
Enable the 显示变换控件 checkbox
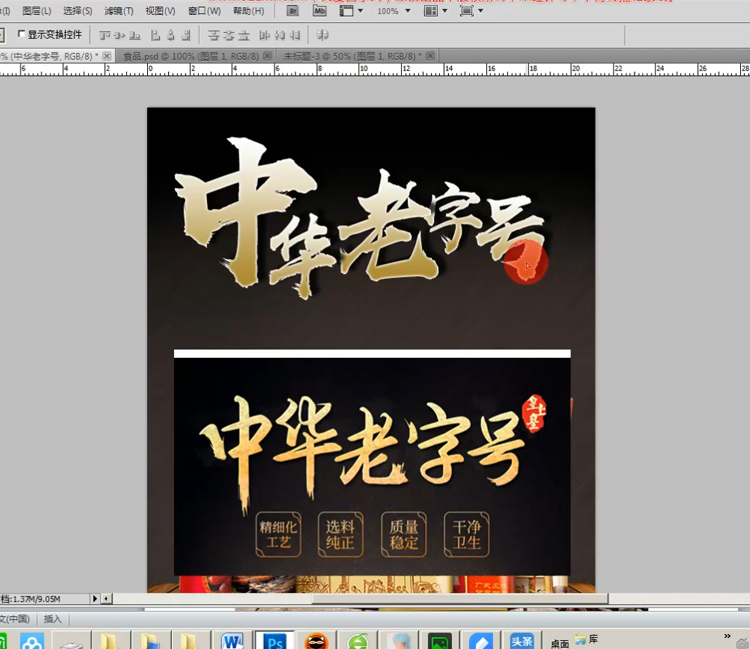click(x=21, y=34)
